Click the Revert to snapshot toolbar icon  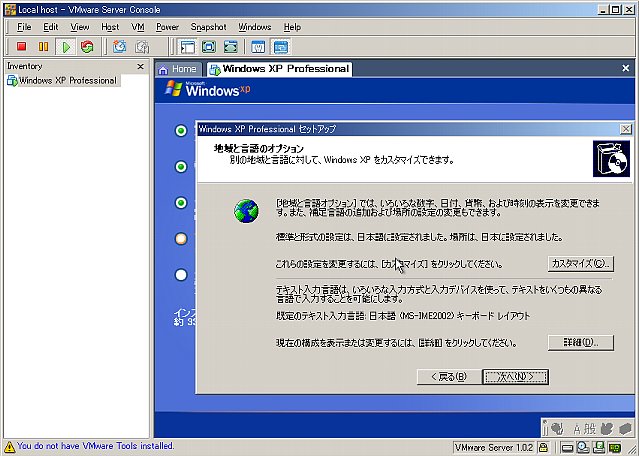point(142,47)
